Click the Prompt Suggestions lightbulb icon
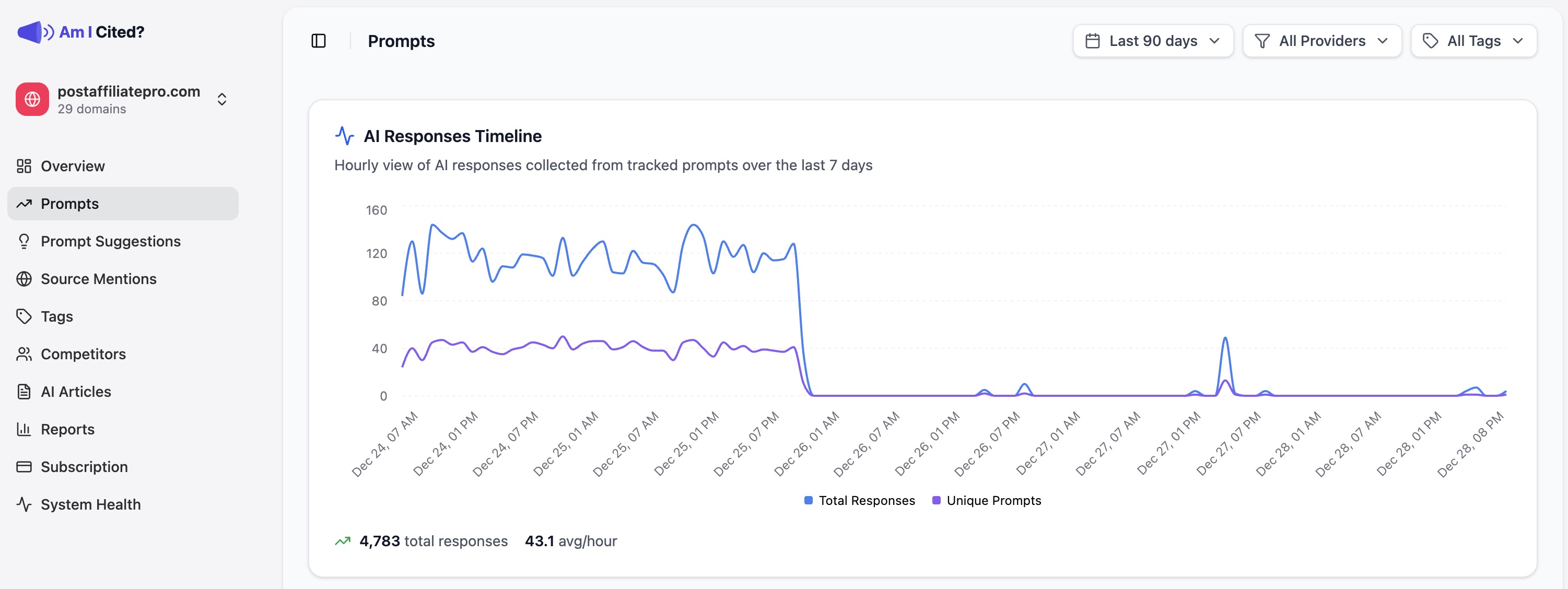Viewport: 1568px width, 589px height. [x=25, y=241]
